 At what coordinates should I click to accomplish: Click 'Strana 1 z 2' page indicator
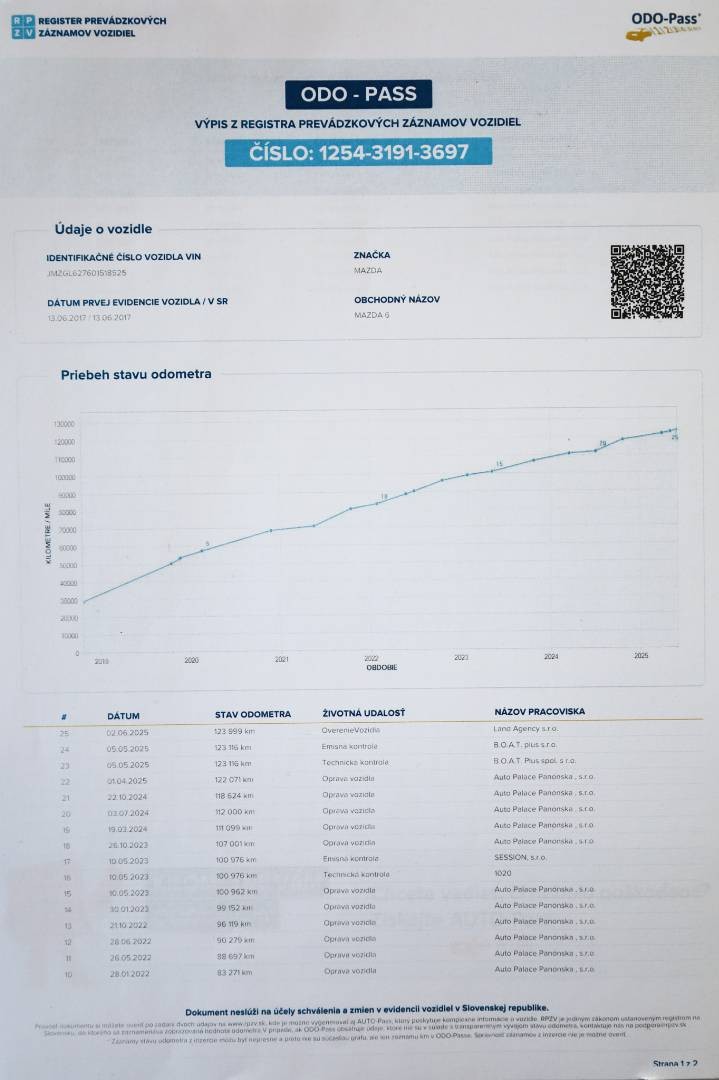(x=675, y=1064)
